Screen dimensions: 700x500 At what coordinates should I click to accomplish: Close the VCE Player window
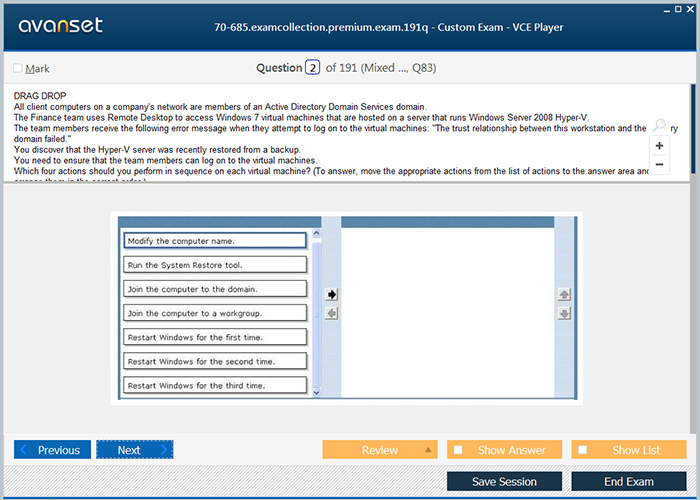(689, 9)
